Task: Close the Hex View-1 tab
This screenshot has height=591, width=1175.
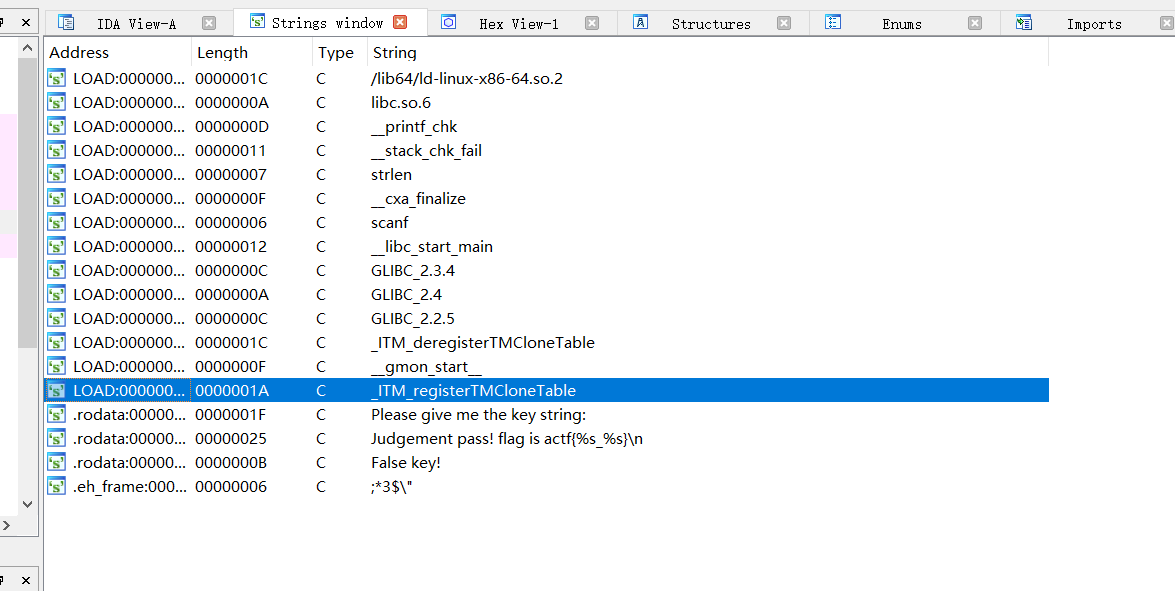Action: click(x=592, y=23)
